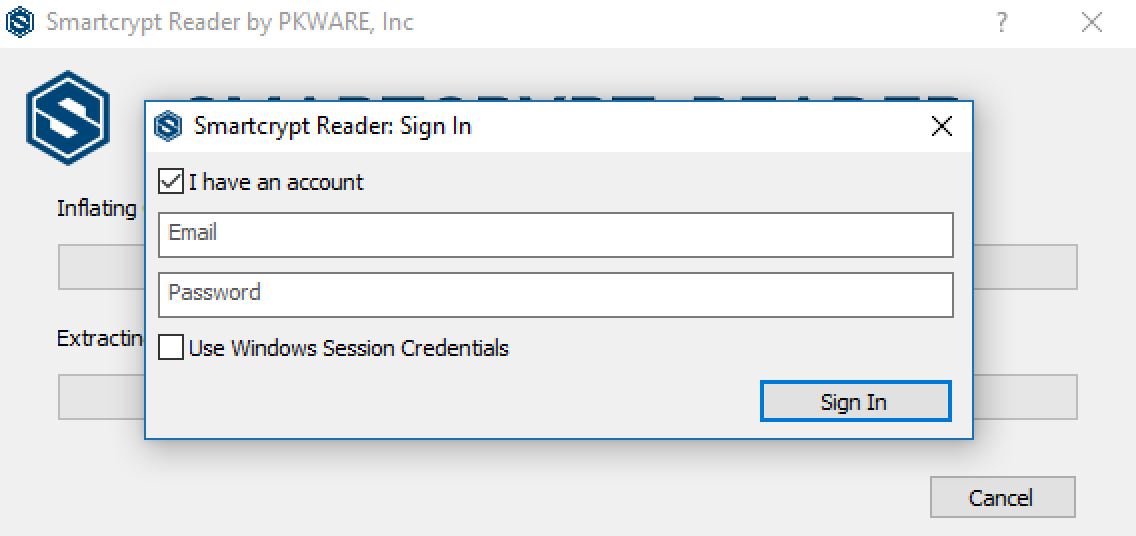This screenshot has width=1136, height=536.
Task: Click the Inflating label text
Action: click(97, 208)
